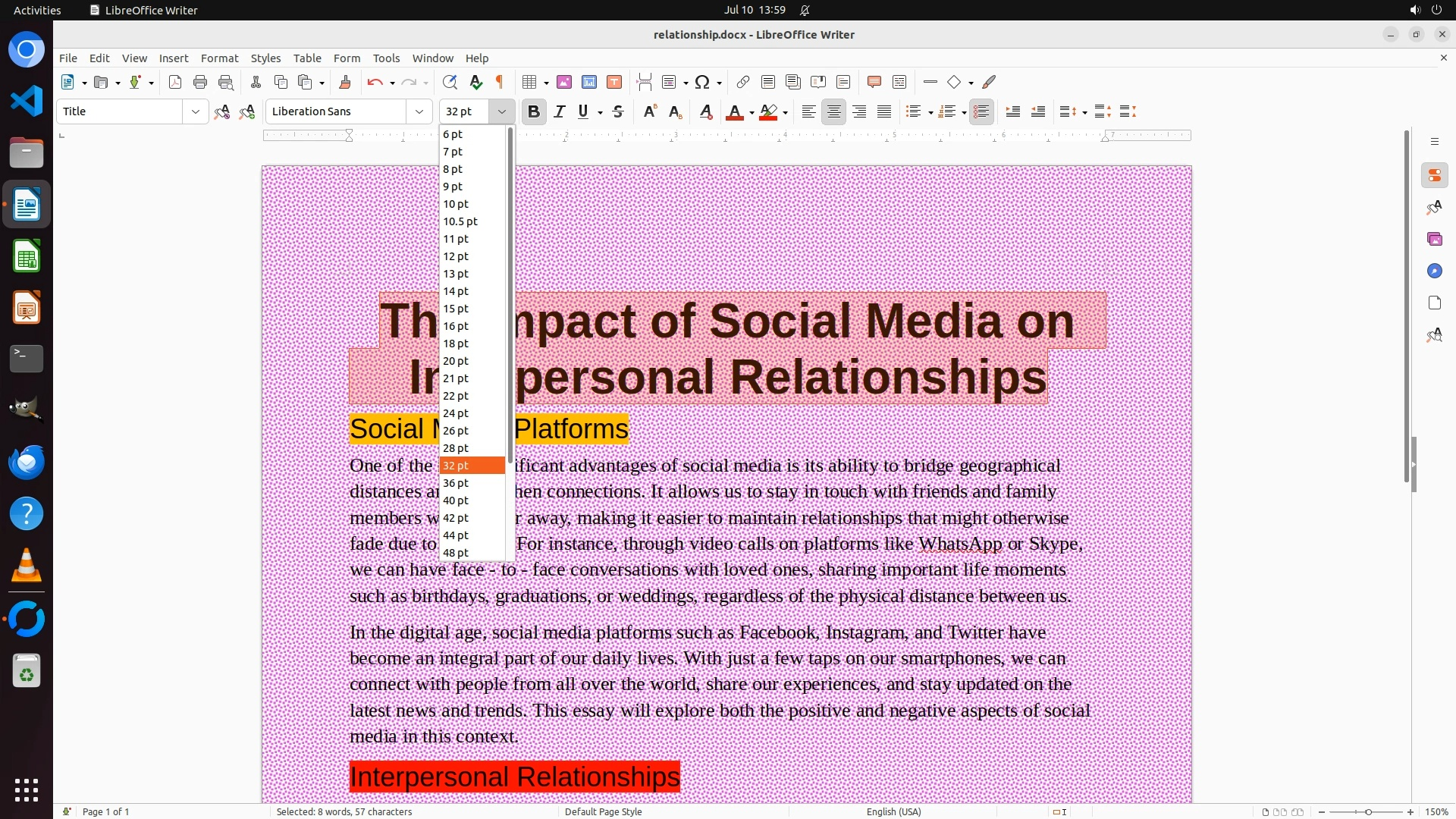
Task: Open Find and Replace tool
Action: pos(450,83)
